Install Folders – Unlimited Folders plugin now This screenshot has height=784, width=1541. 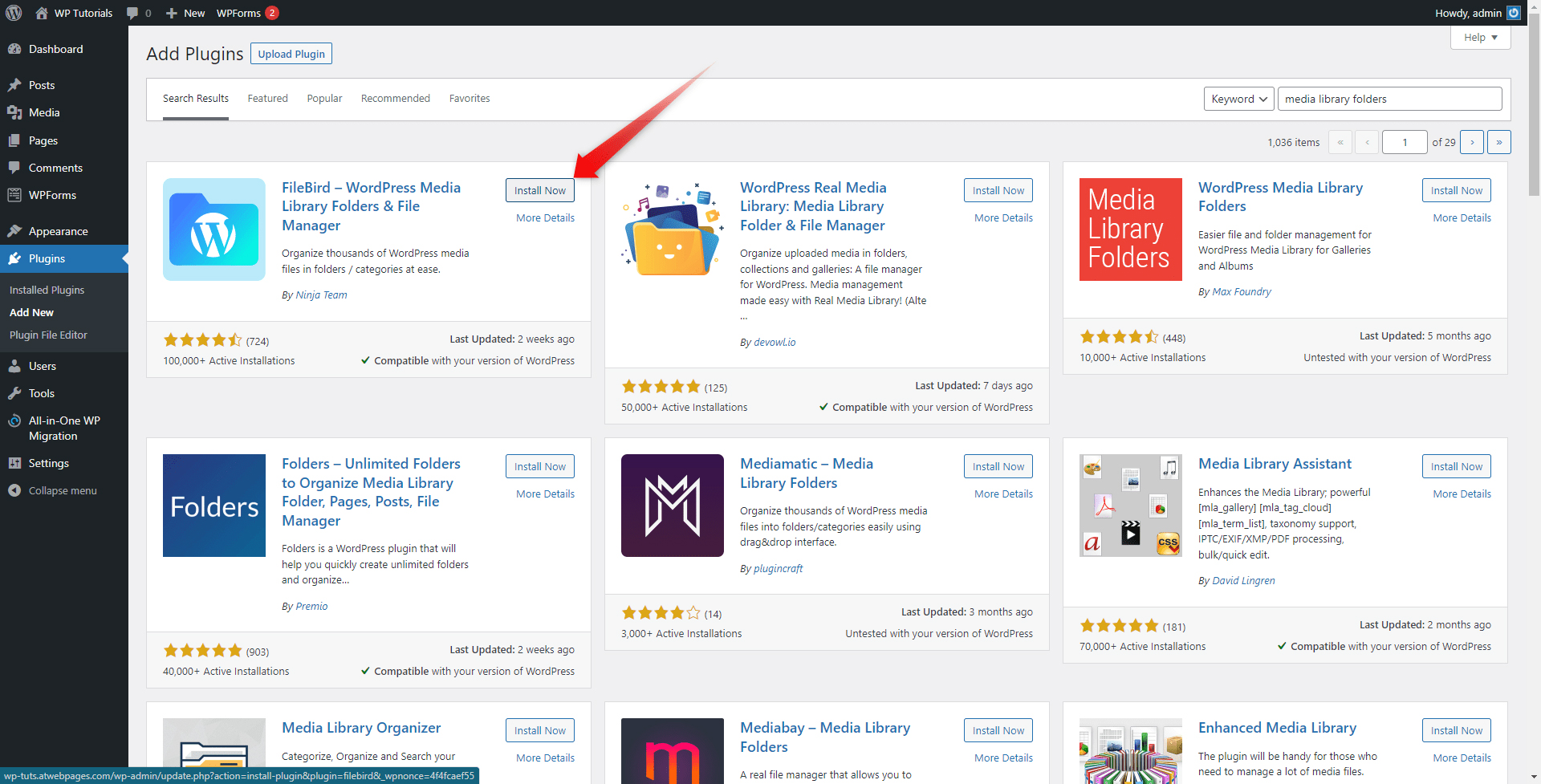[x=540, y=466]
